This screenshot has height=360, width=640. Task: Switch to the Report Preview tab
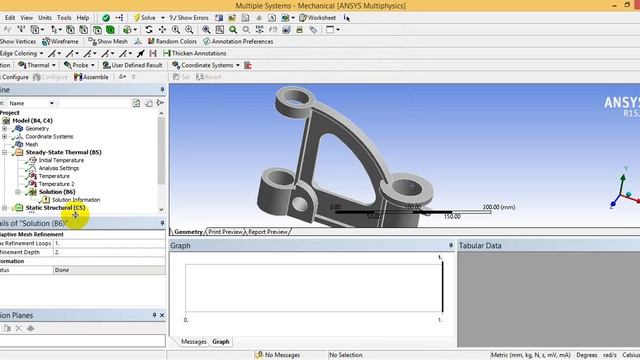[268, 231]
